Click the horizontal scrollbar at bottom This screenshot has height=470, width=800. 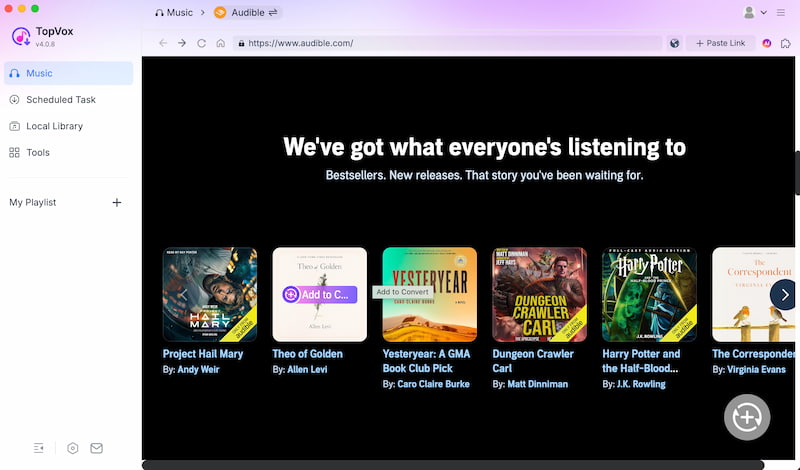[453, 465]
